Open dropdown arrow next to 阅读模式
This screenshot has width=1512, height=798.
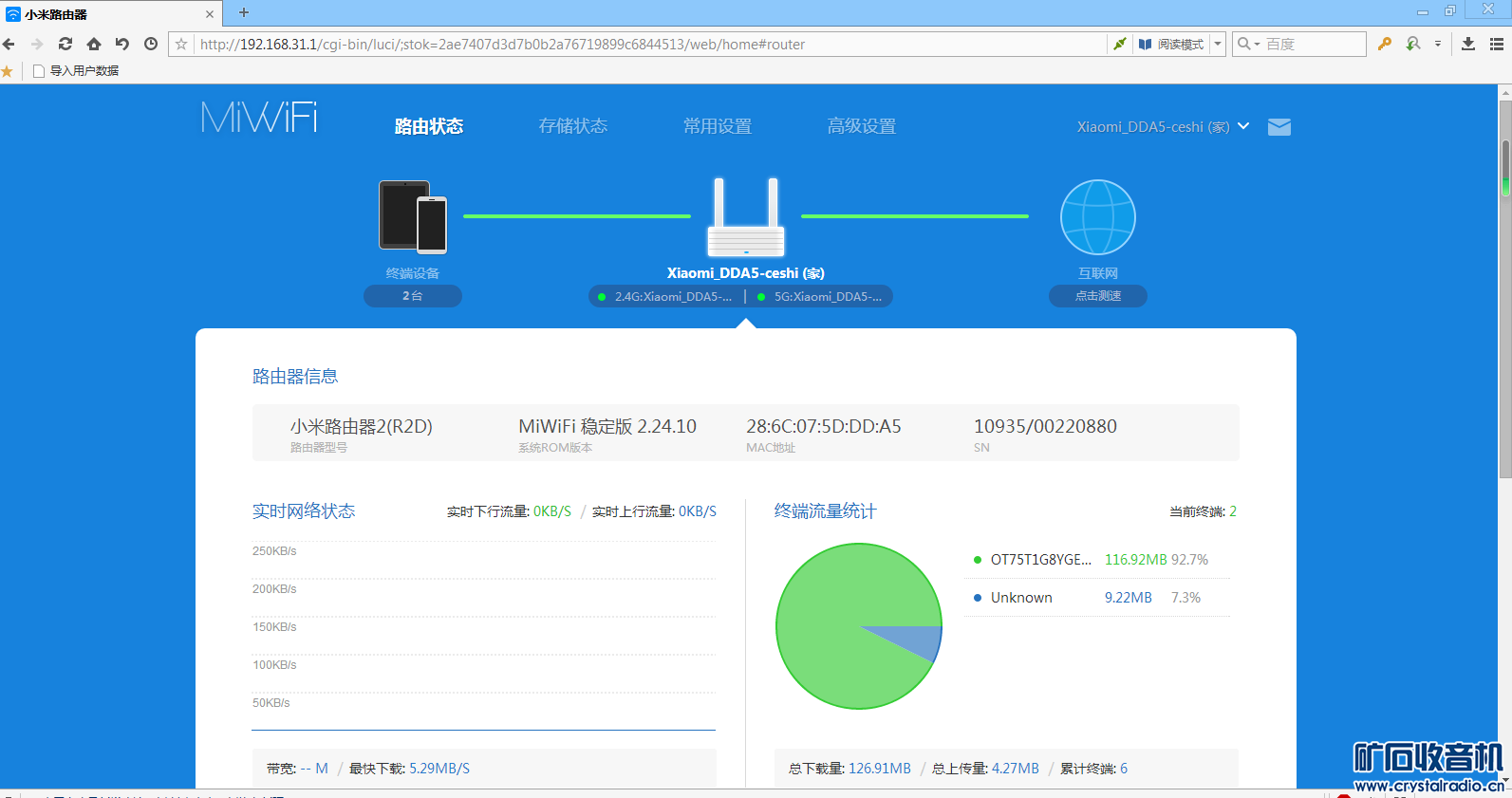(x=1218, y=44)
